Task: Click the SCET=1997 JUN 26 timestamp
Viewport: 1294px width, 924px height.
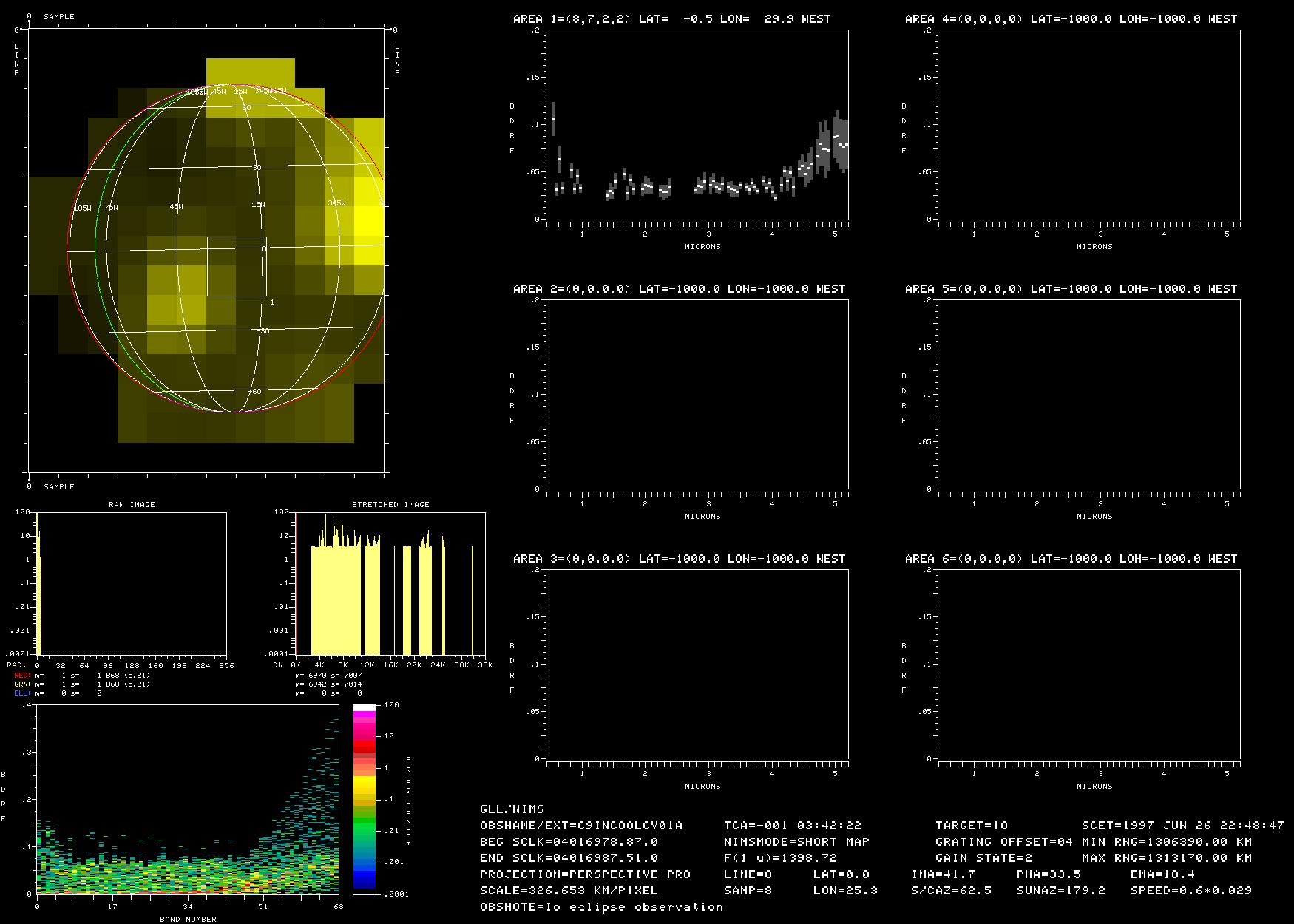Action: pos(1182,826)
